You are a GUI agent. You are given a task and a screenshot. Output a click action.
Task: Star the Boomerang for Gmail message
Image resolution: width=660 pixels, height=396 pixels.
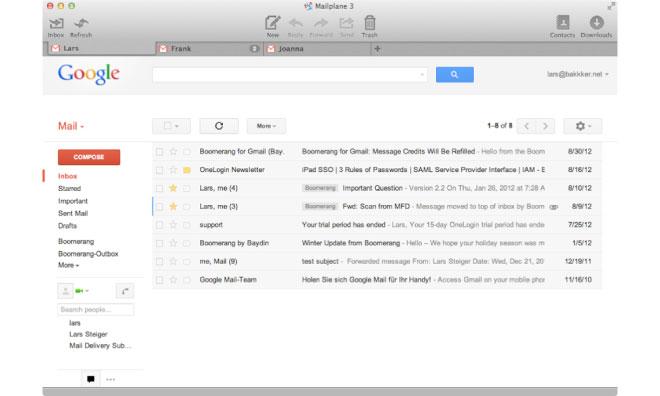[x=173, y=151]
